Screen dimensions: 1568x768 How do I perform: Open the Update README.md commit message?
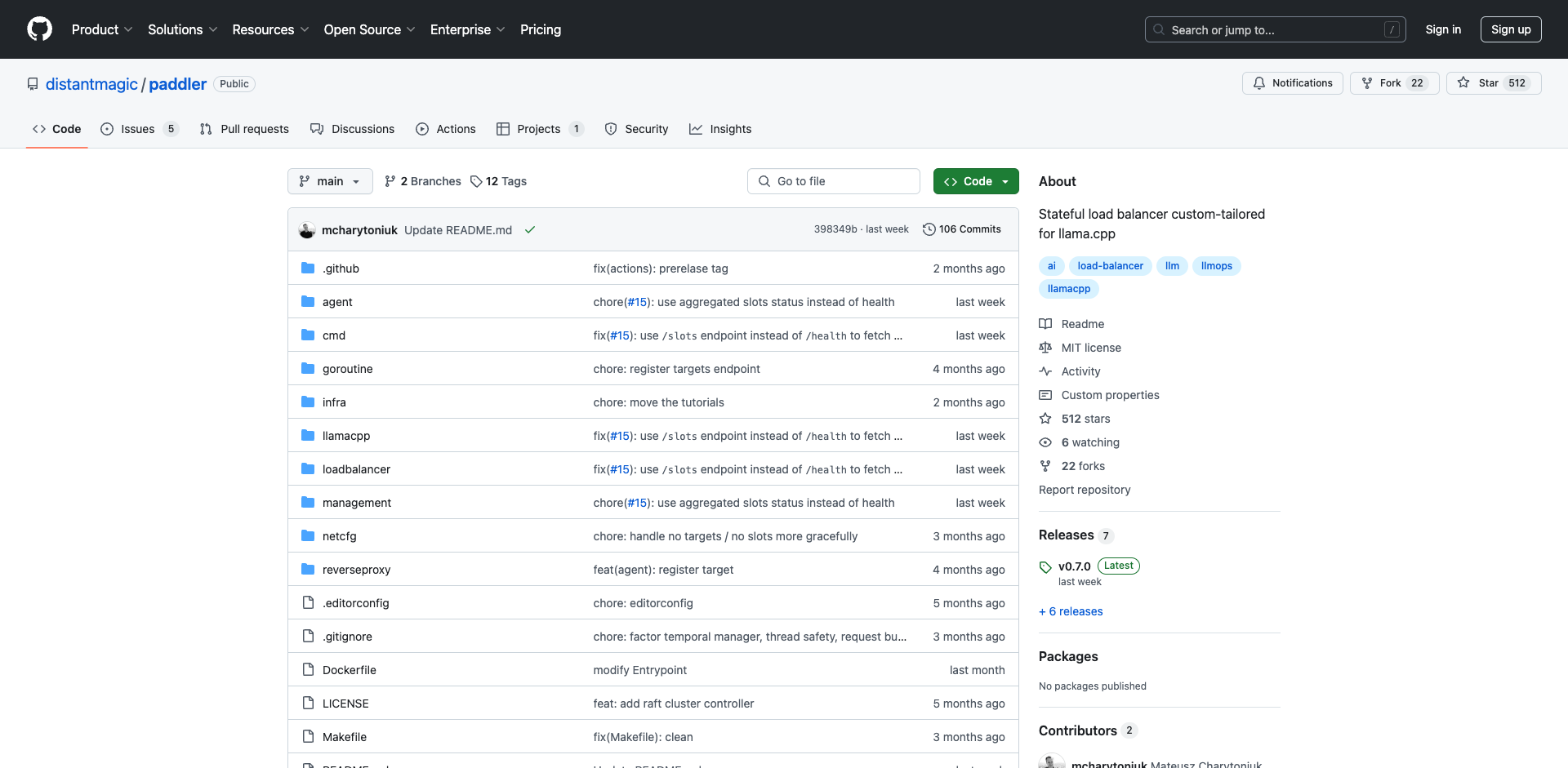pyautogui.click(x=458, y=230)
